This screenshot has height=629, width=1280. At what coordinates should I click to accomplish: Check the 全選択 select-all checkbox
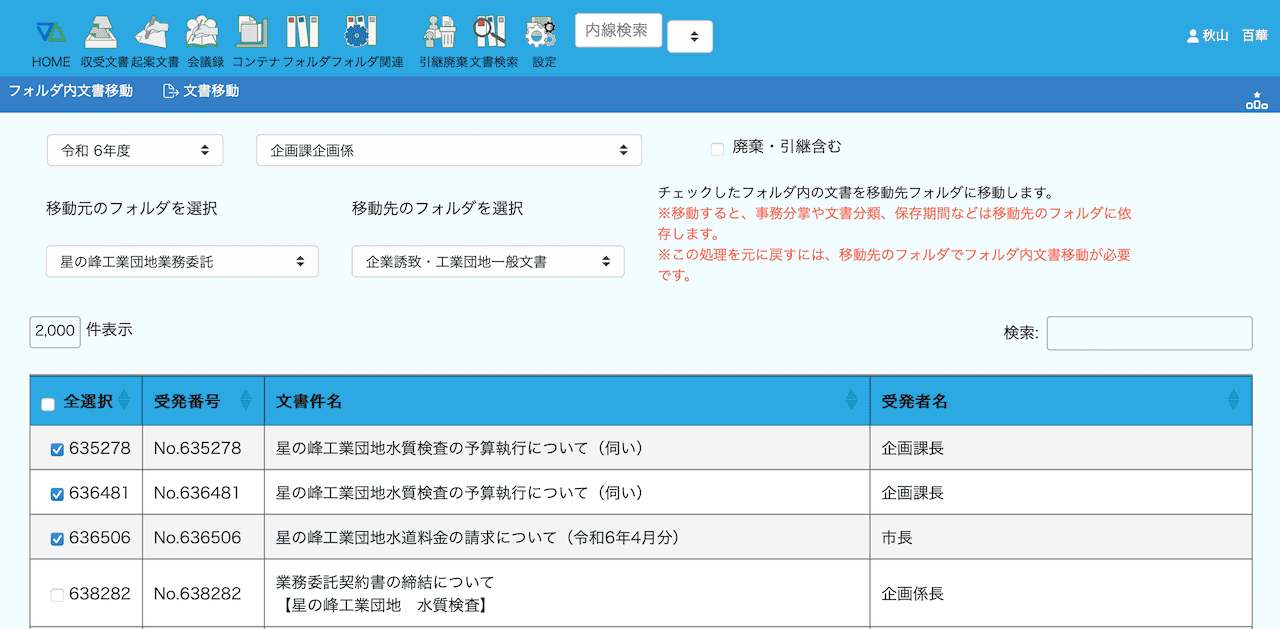48,404
